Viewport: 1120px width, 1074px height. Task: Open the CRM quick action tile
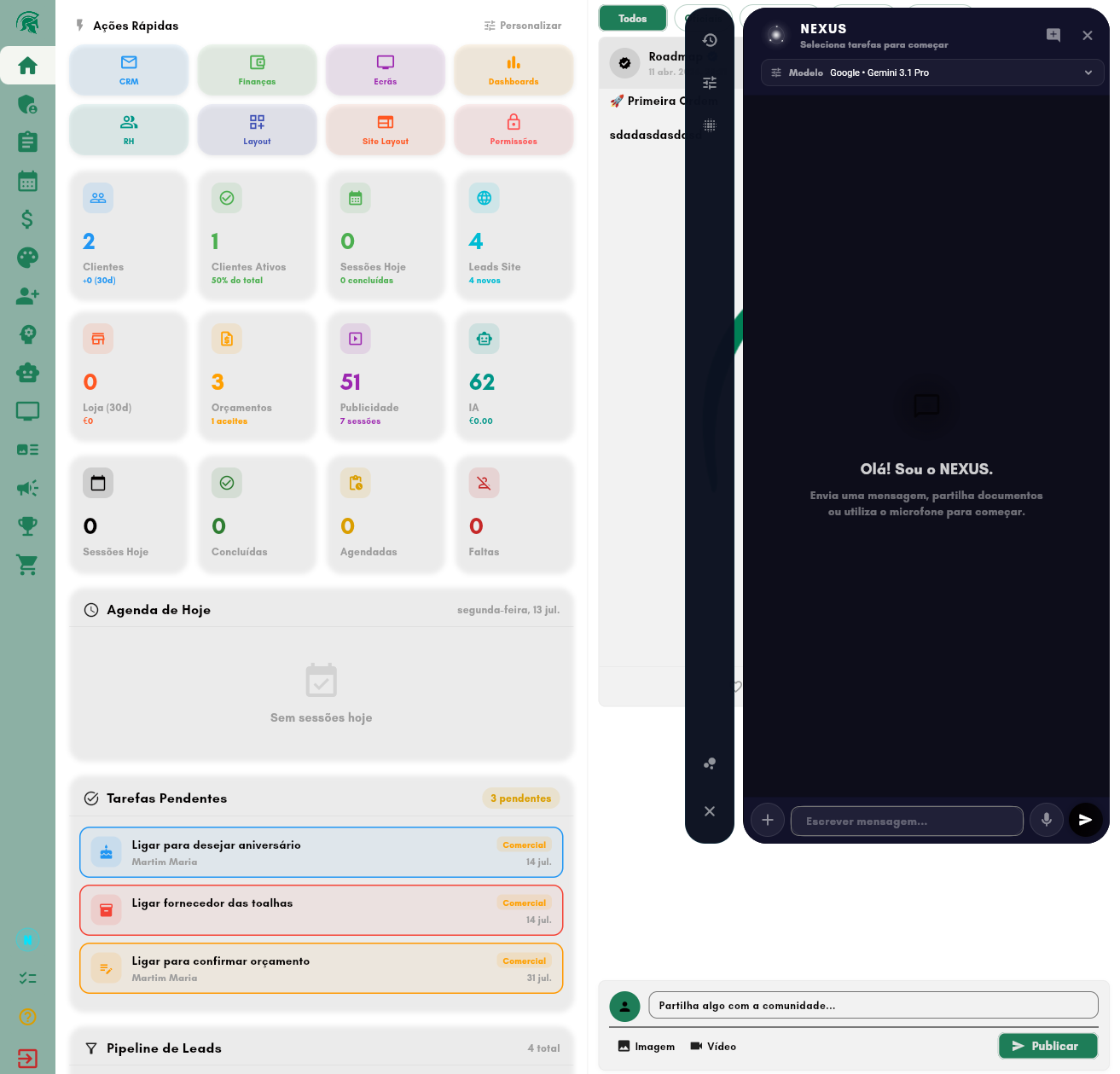coord(129,70)
